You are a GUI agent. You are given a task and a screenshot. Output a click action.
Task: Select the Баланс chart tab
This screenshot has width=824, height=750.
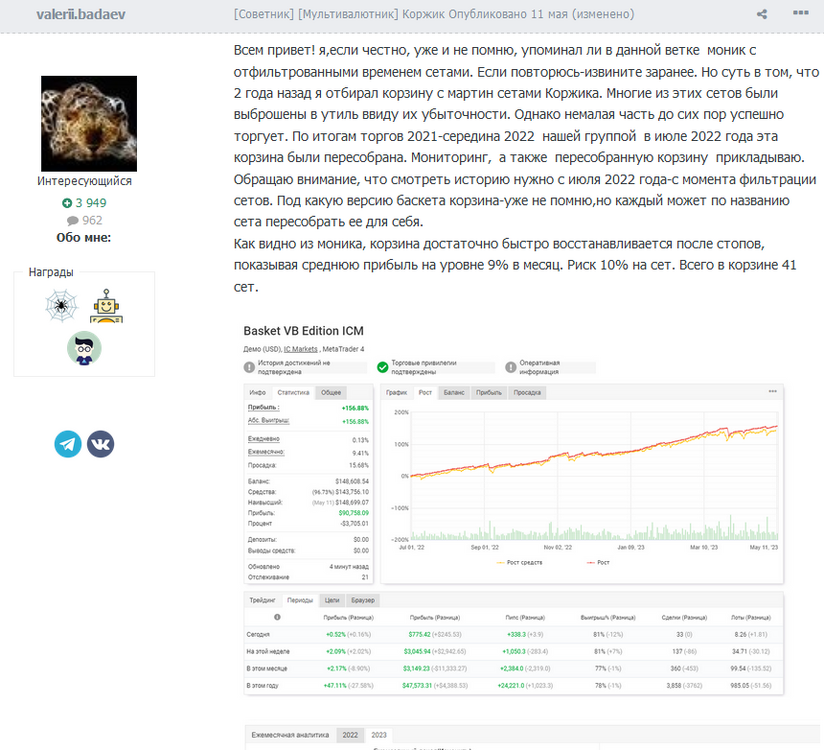click(454, 393)
